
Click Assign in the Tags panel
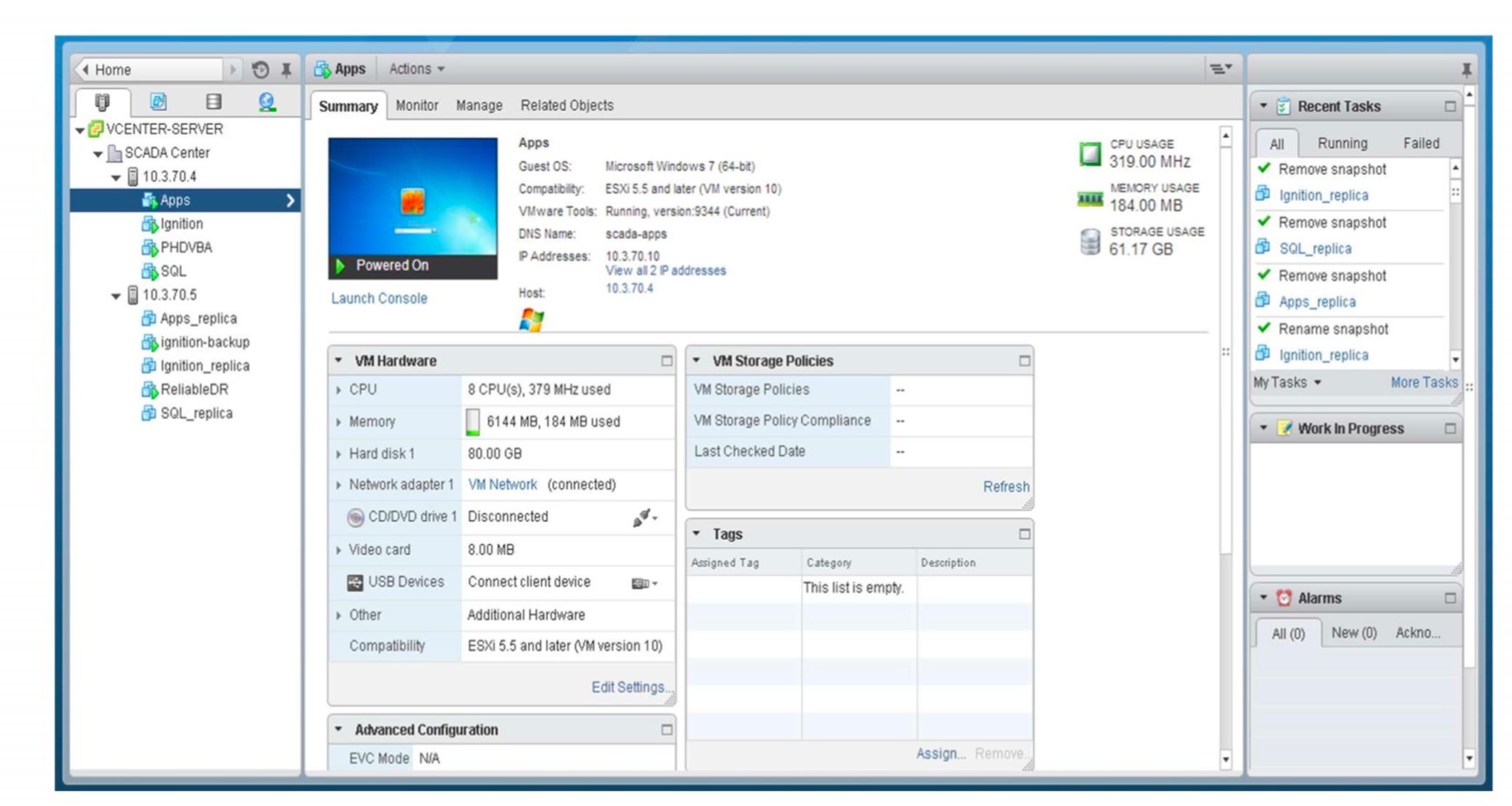click(x=941, y=754)
